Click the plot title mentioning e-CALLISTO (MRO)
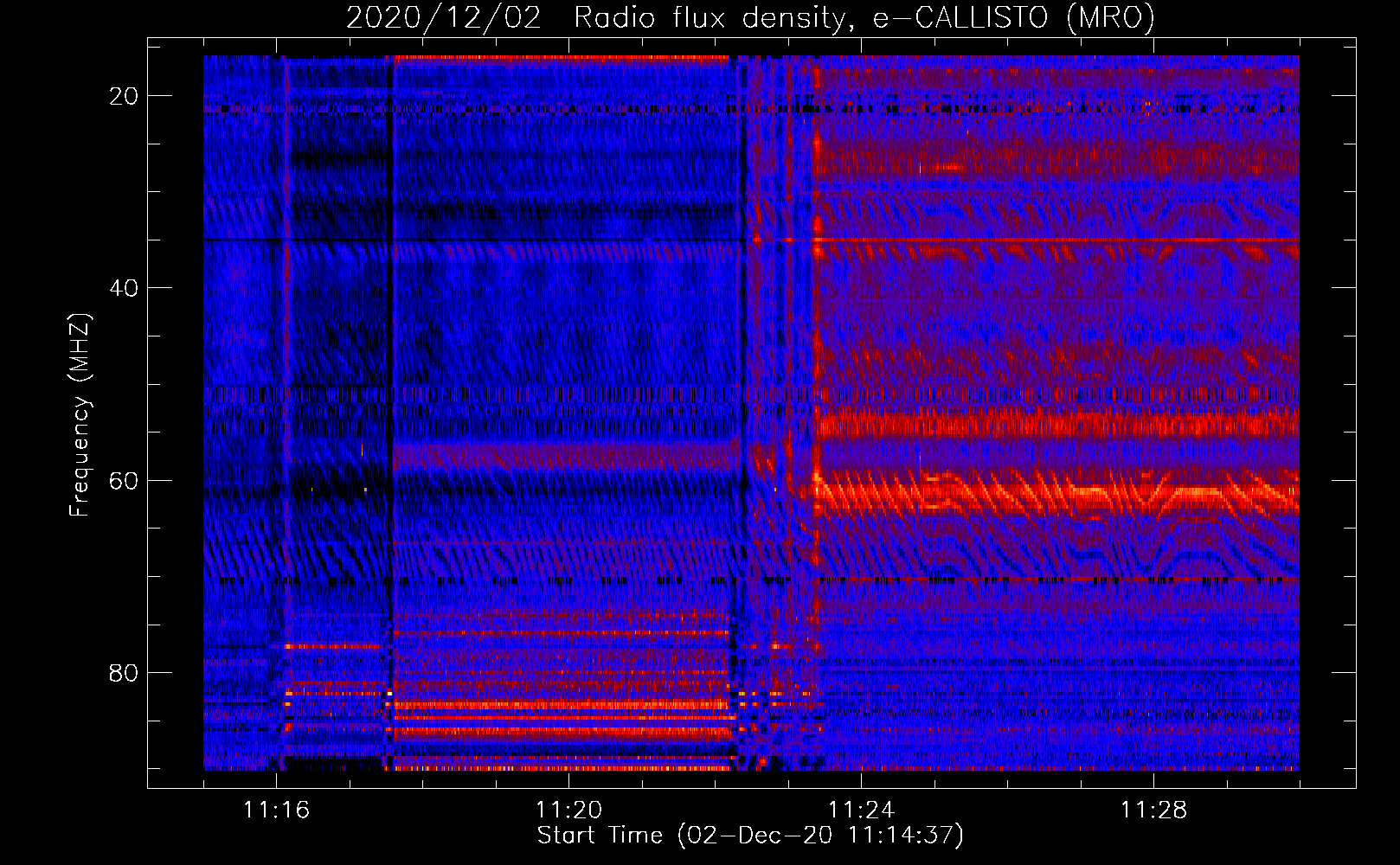Screen dimensions: 1400x865 (x=750, y=17)
